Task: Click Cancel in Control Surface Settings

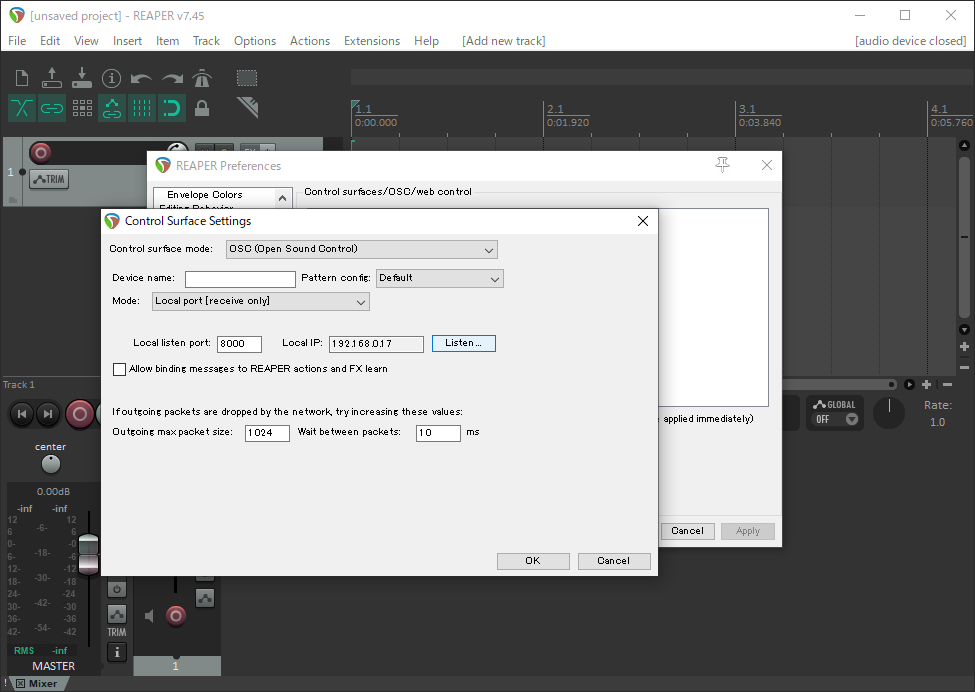Action: tap(614, 561)
